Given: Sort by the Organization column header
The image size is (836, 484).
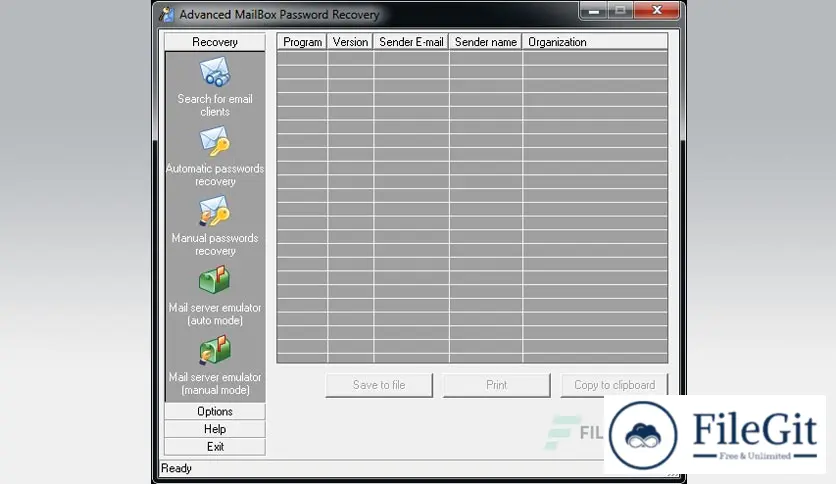Looking at the screenshot, I should pos(595,42).
